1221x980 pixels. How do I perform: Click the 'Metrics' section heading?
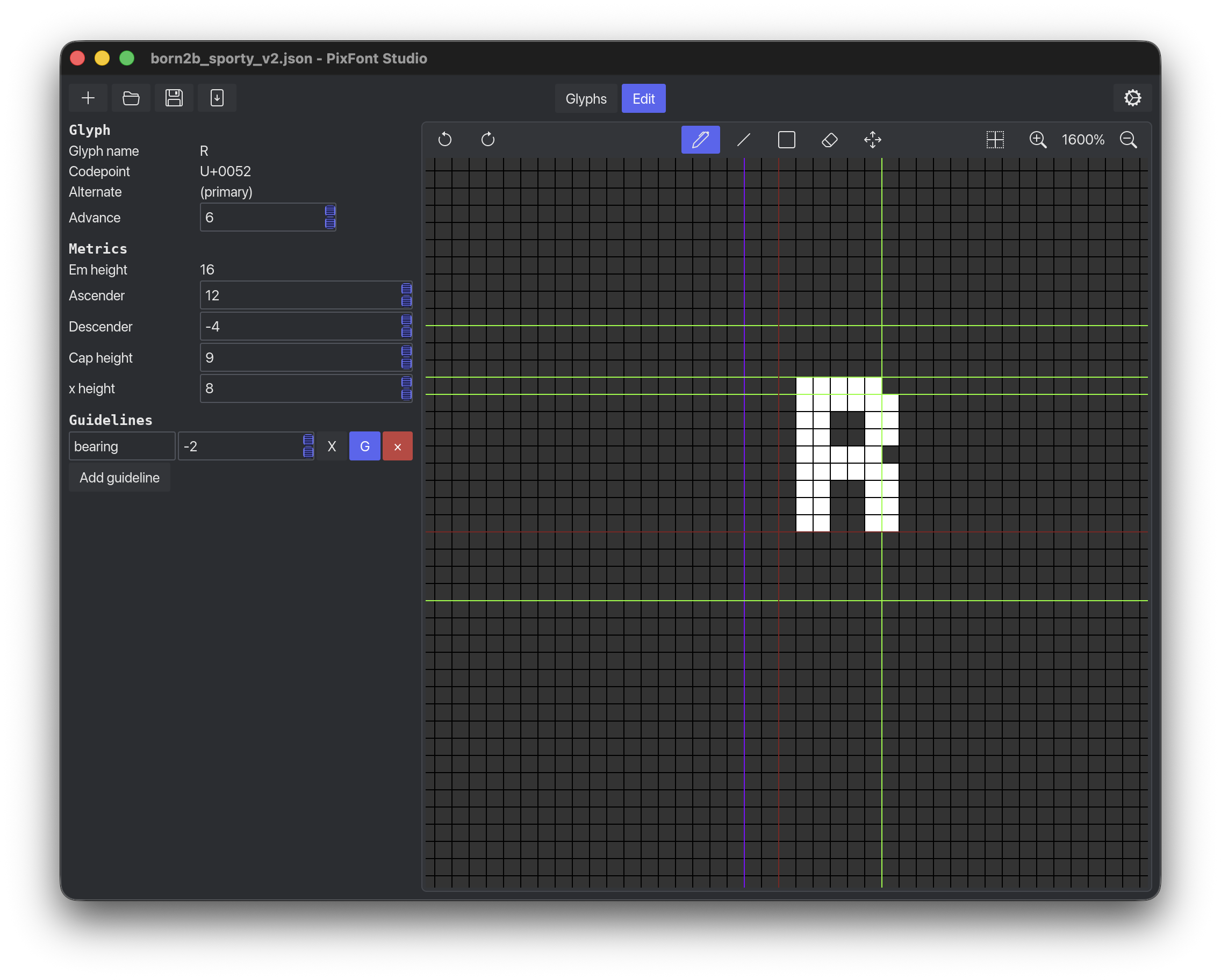98,249
